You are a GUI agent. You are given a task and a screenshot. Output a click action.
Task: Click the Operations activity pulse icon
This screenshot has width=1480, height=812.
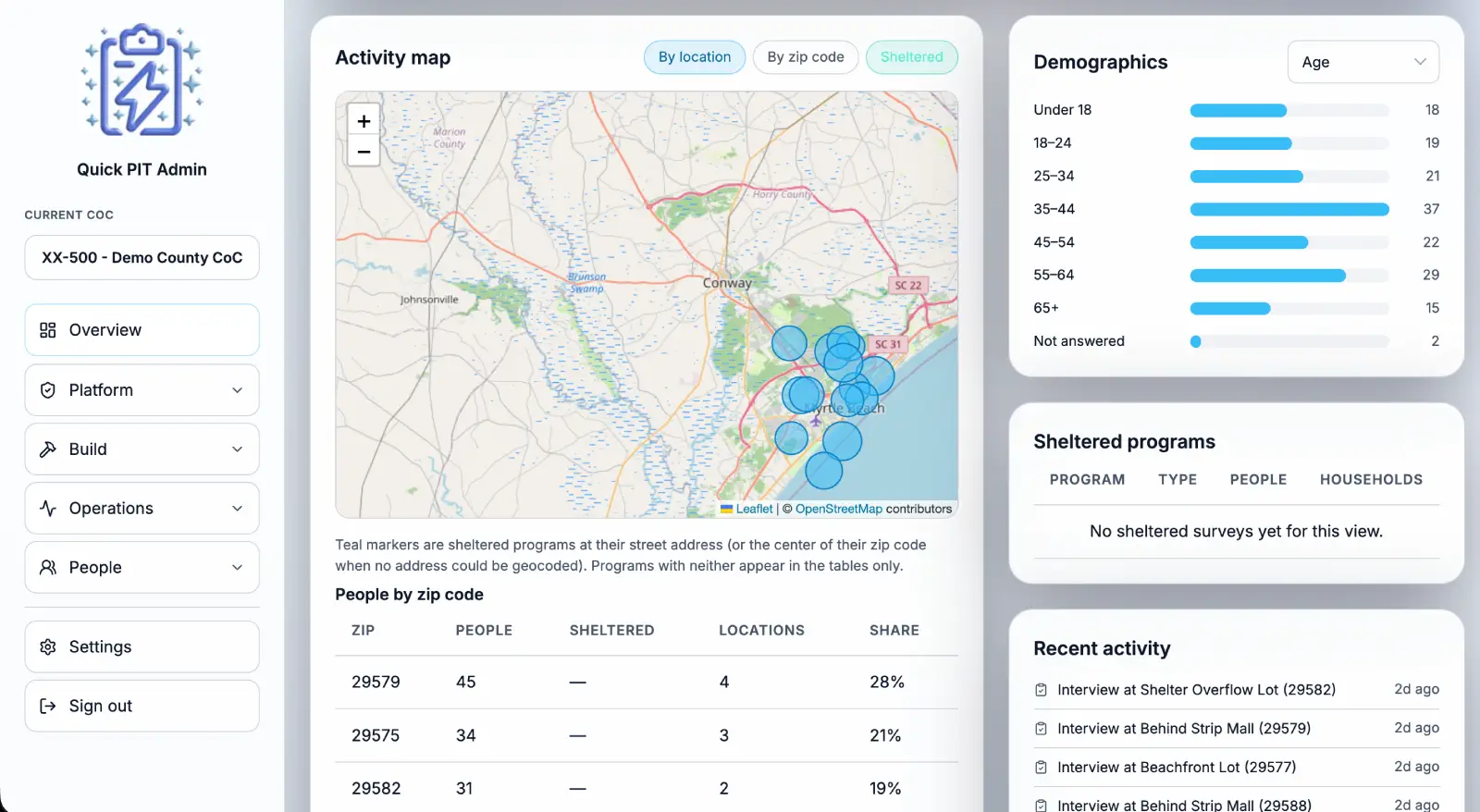48,509
